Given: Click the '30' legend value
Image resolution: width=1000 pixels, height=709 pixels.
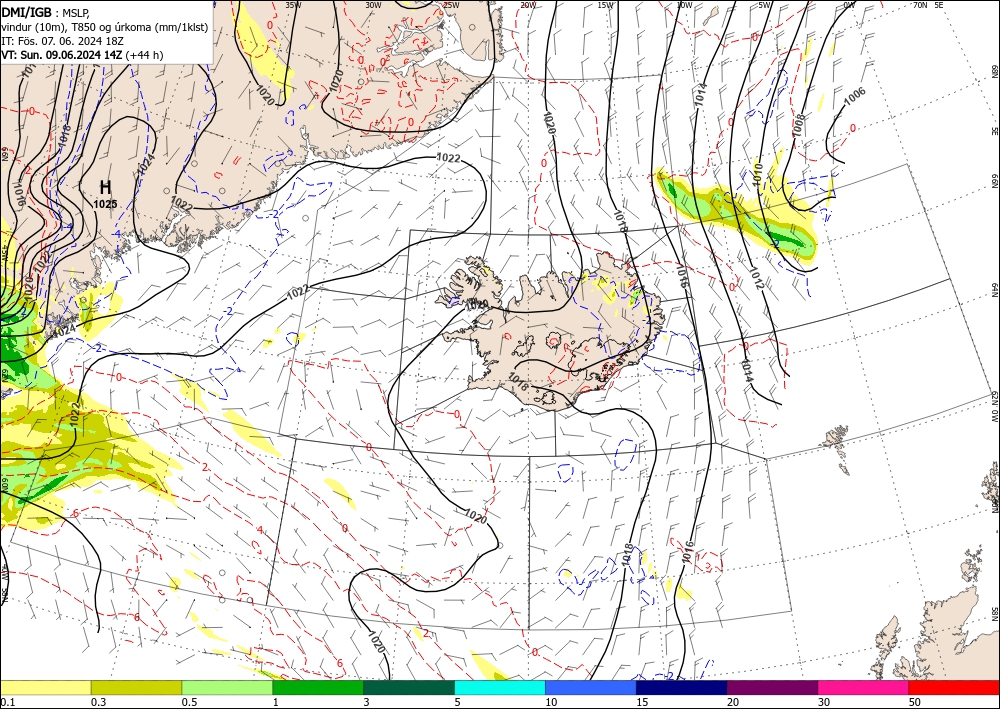Looking at the screenshot, I should (825, 702).
